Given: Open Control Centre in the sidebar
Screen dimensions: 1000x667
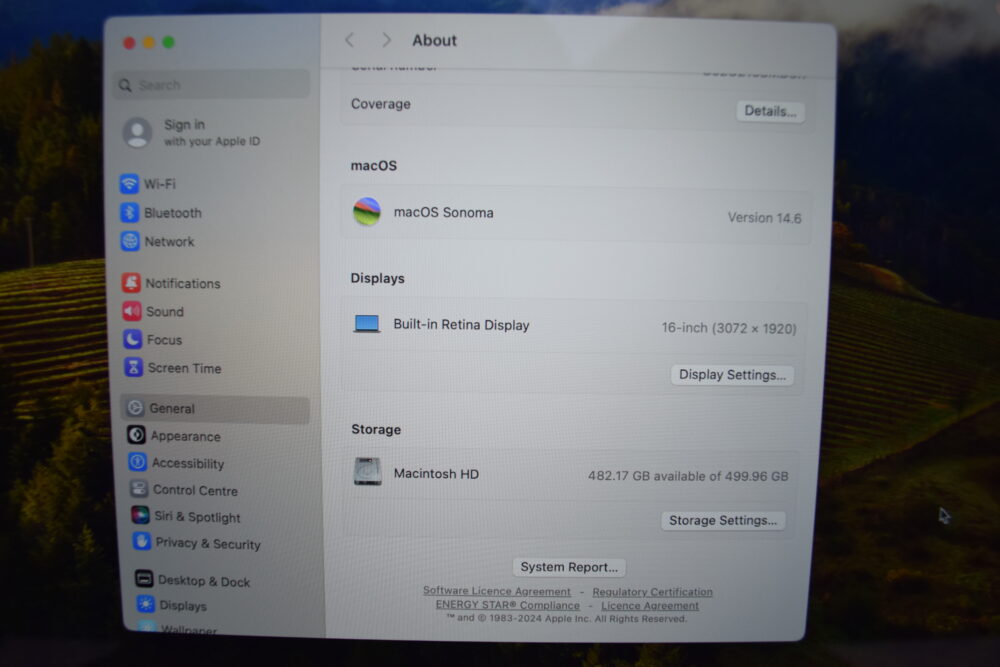Looking at the screenshot, I should pos(184,490).
